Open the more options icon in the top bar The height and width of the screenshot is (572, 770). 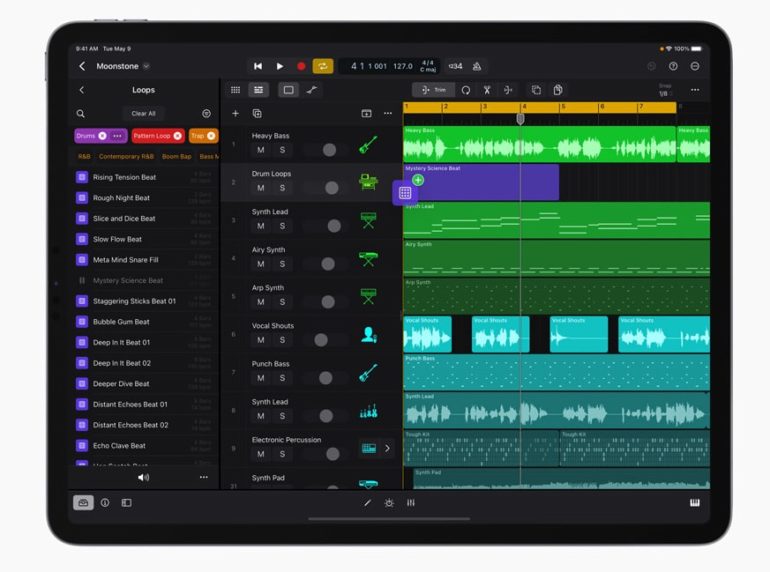pyautogui.click(x=695, y=66)
